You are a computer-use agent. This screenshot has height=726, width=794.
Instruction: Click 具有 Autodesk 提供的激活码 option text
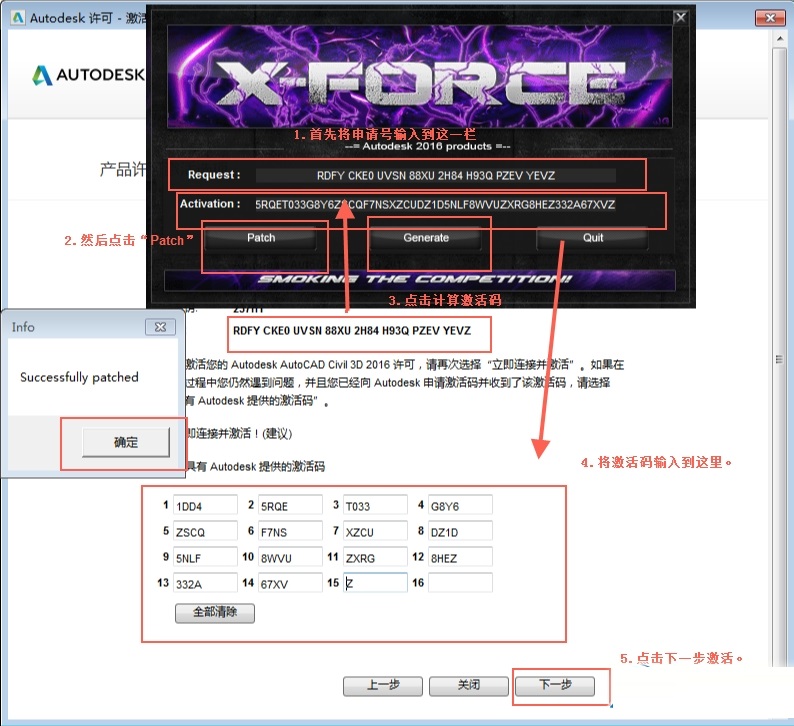coord(256,466)
